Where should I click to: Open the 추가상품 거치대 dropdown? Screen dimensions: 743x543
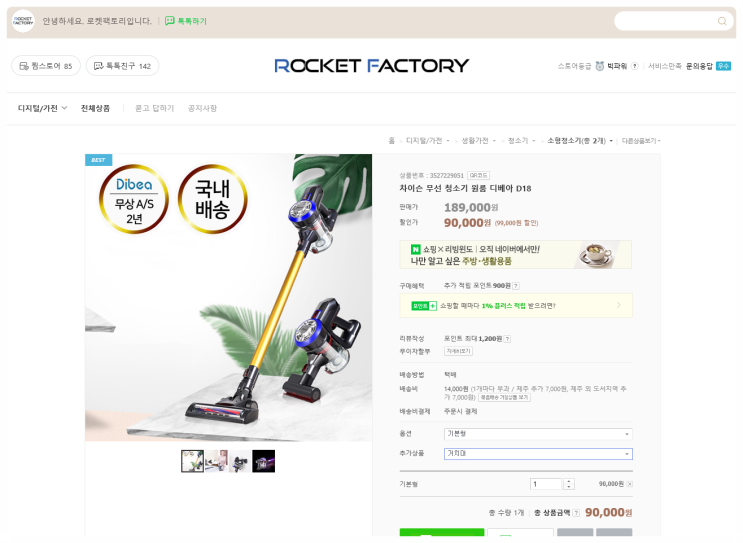click(538, 454)
